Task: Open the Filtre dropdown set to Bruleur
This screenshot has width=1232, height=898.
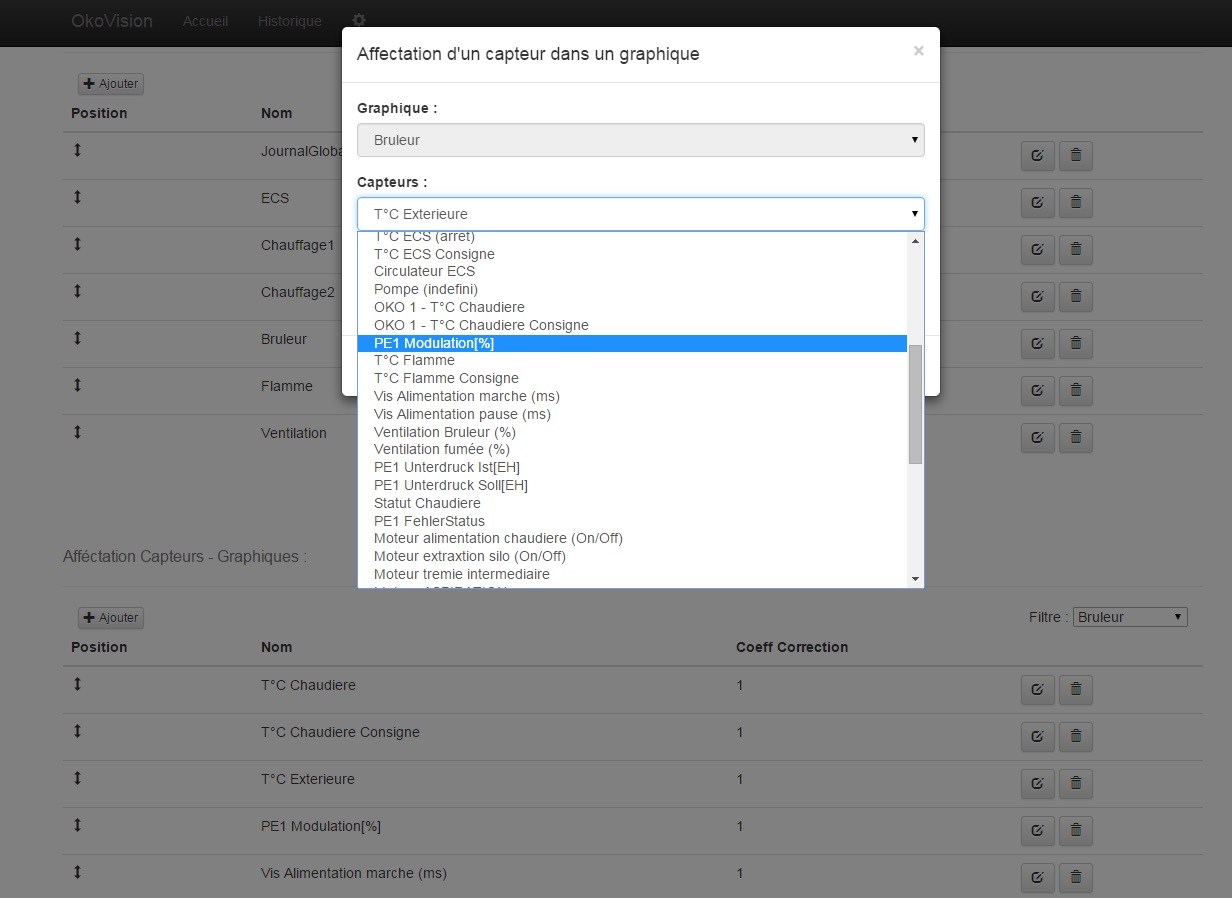Action: click(x=1130, y=617)
